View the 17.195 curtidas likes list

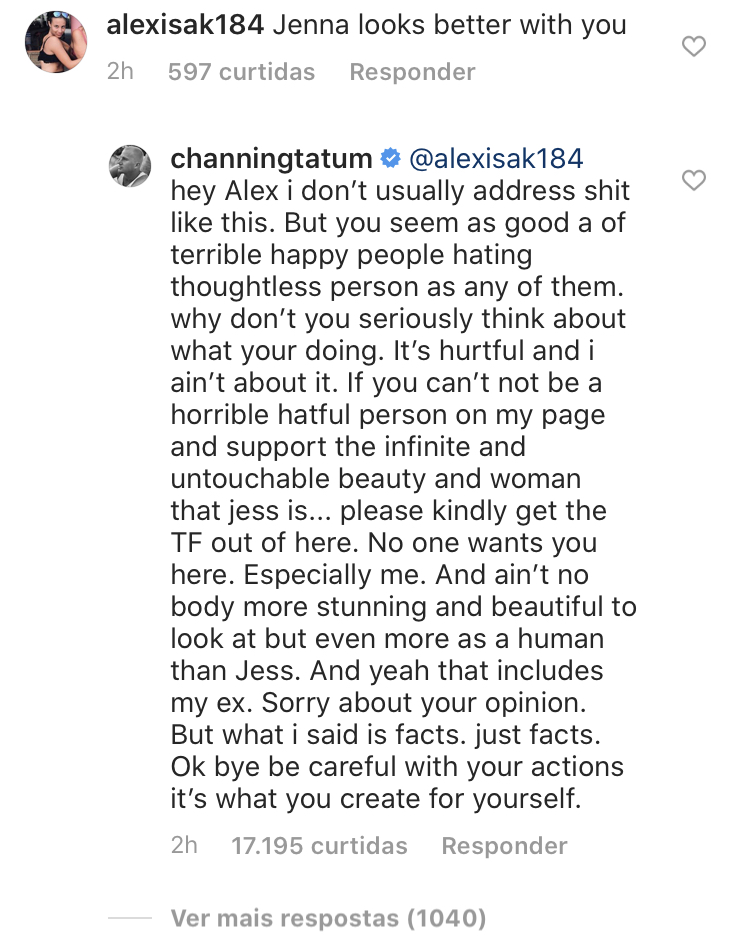click(x=319, y=846)
